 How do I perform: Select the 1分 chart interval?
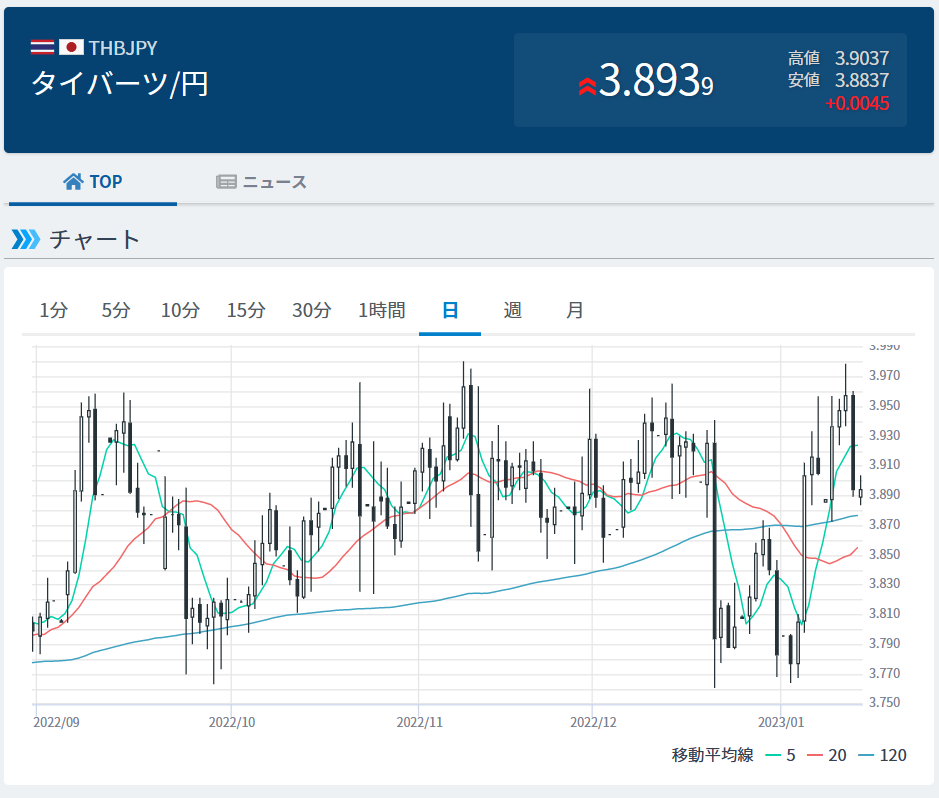coord(53,310)
